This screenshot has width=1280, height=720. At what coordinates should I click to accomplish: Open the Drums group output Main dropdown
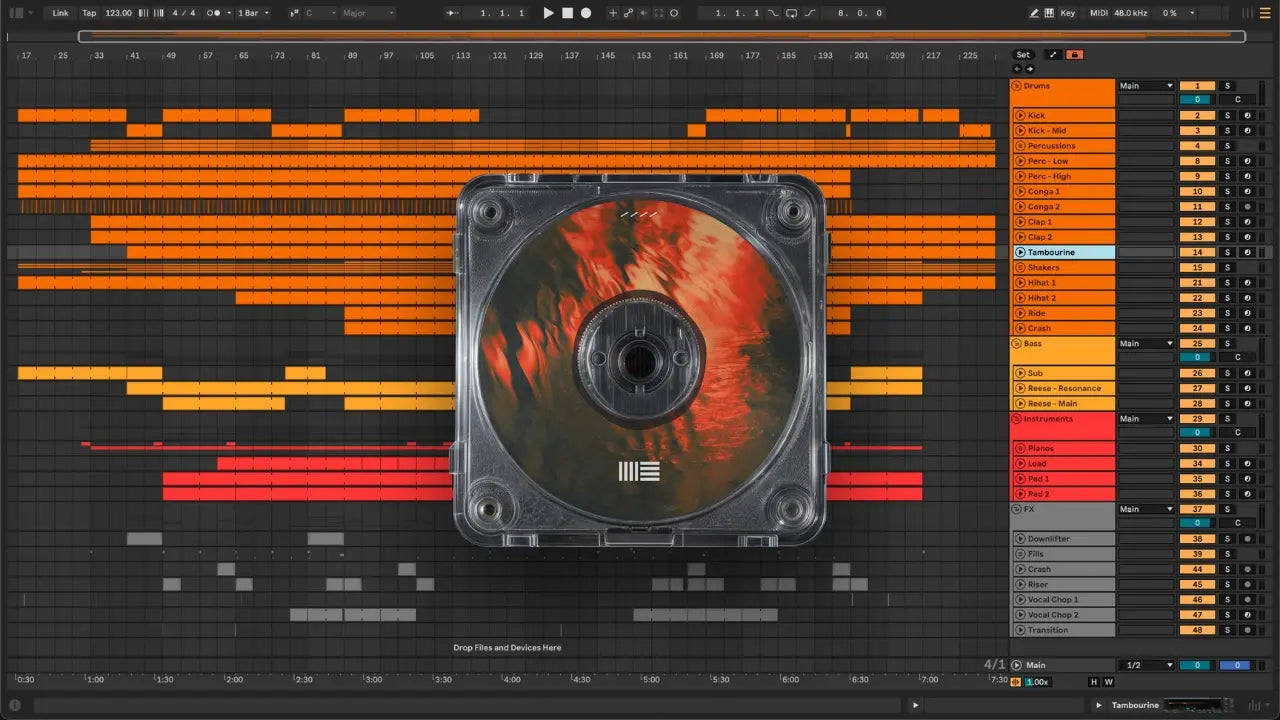pos(1146,86)
